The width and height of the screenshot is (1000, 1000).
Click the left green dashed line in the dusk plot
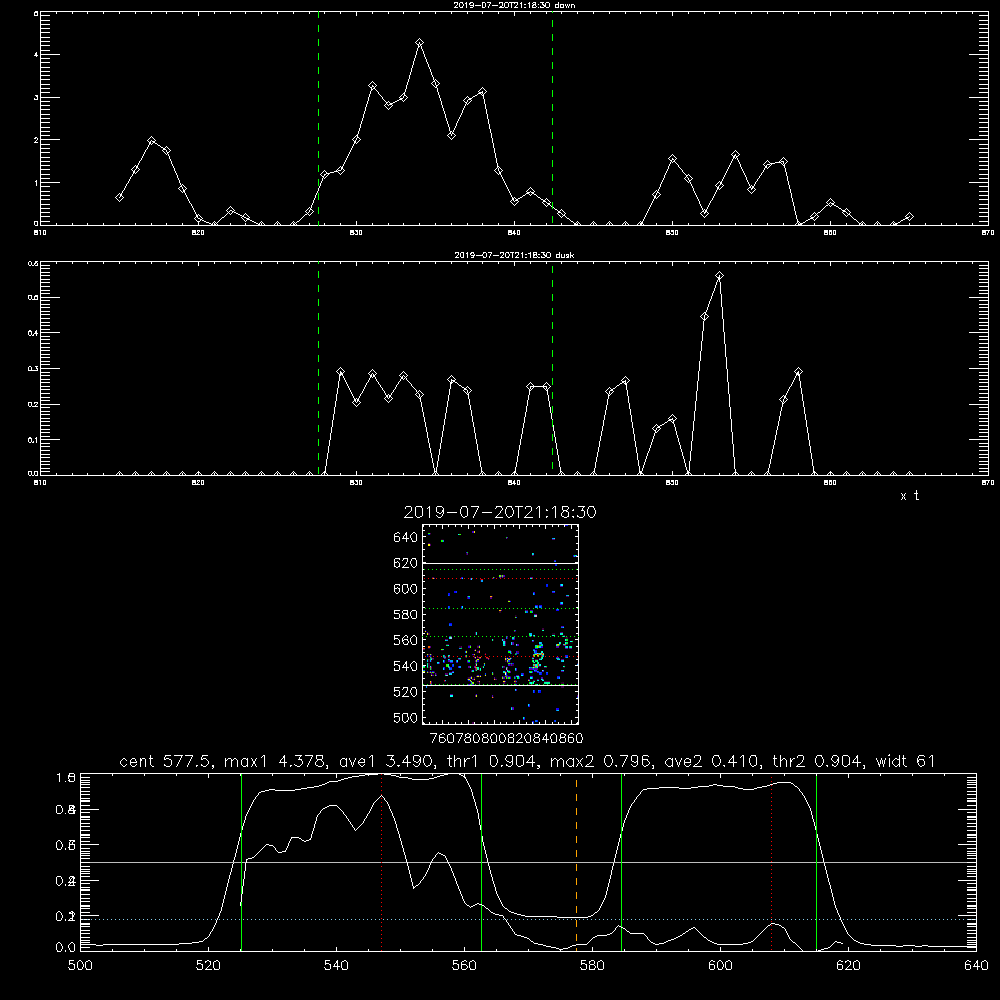click(318, 369)
